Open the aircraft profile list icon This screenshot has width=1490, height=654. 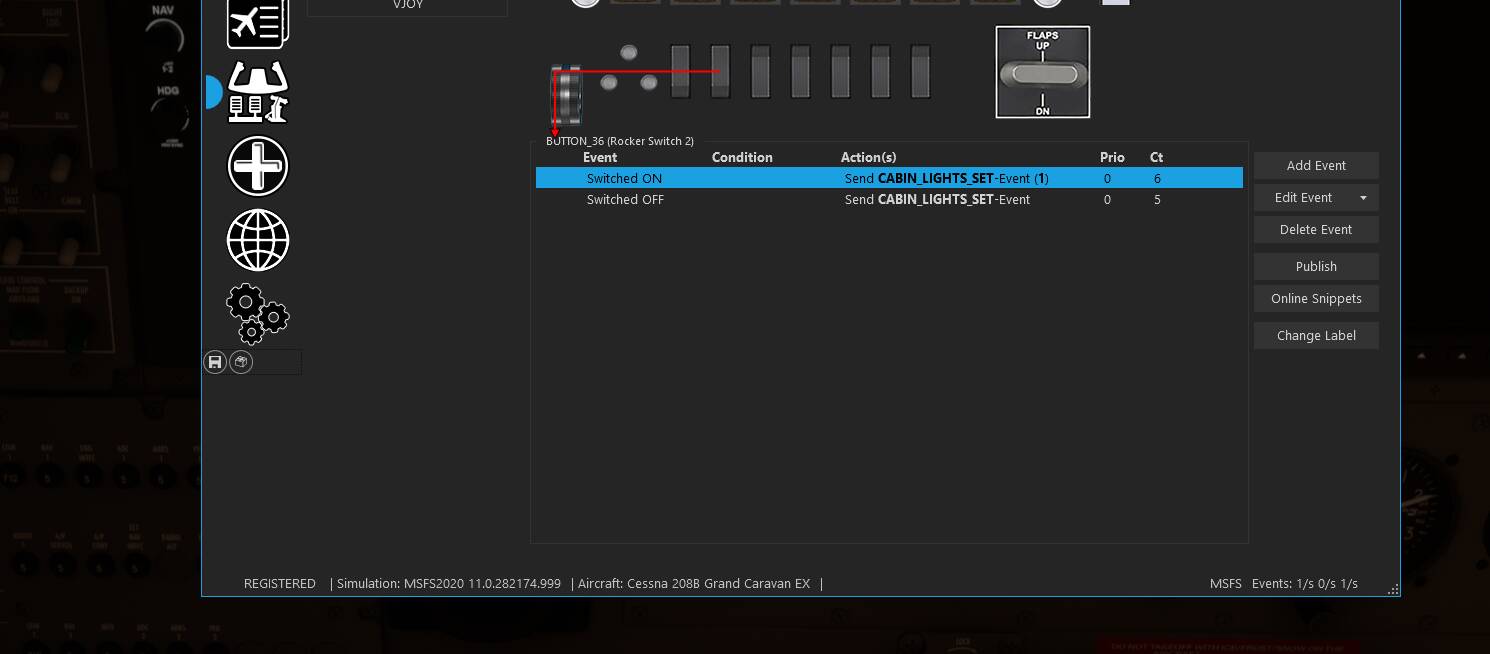[x=258, y=22]
